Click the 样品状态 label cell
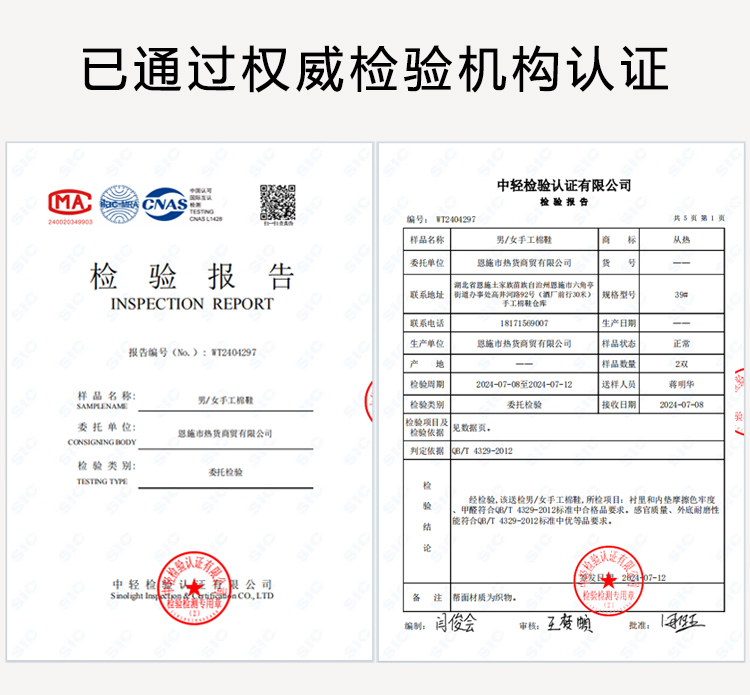Viewport: 750px width, 695px height. (619, 343)
